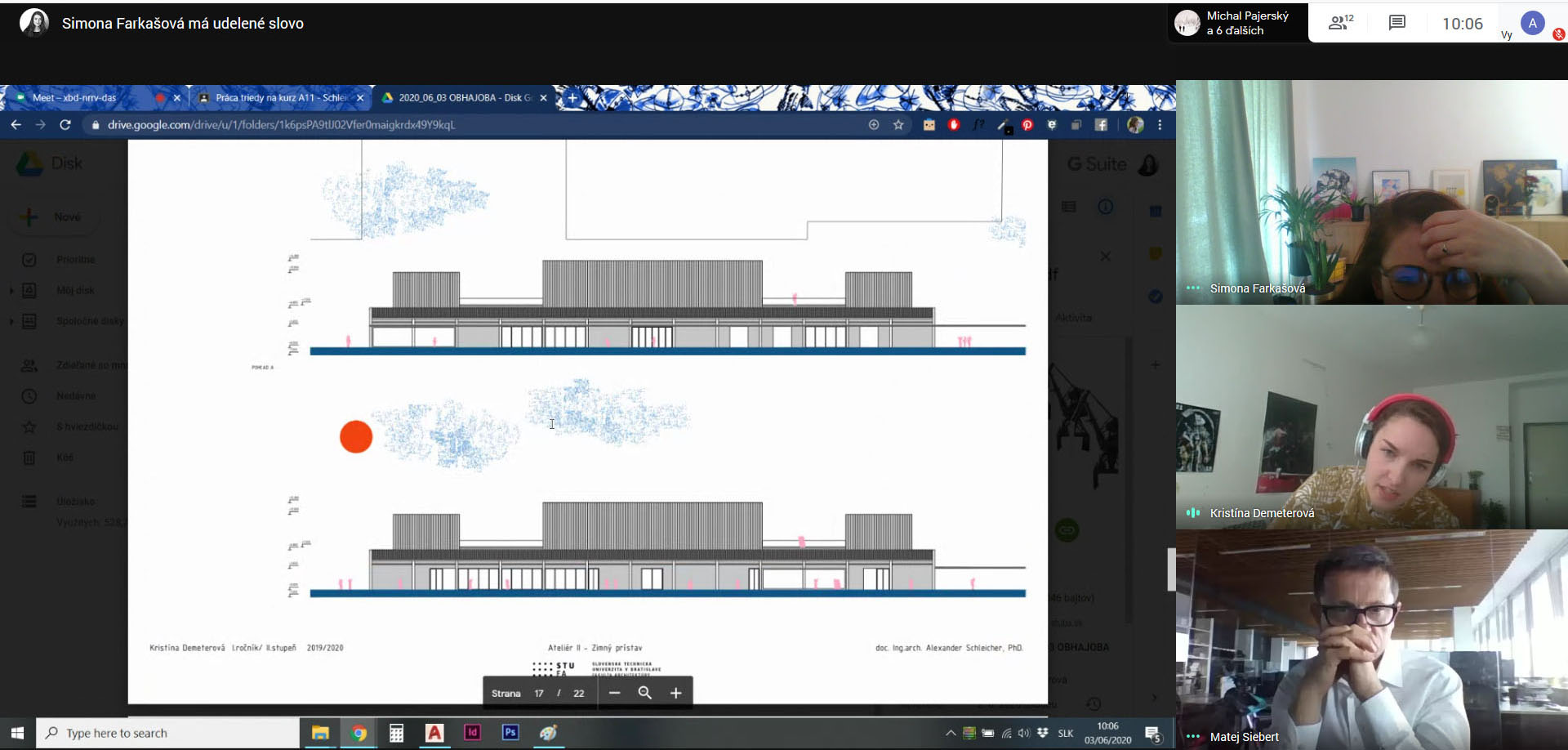Viewport: 1568px width, 750px height.
Task: Show hidden system tray icons
Action: coord(951,733)
